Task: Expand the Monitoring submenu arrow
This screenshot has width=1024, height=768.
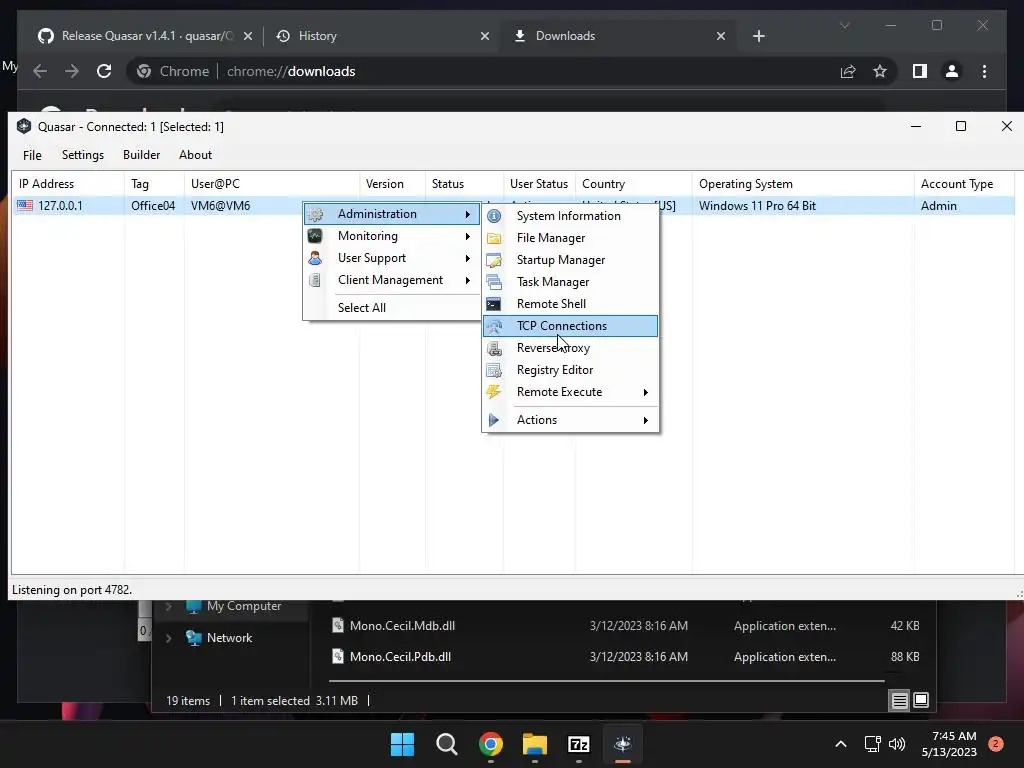Action: [468, 236]
